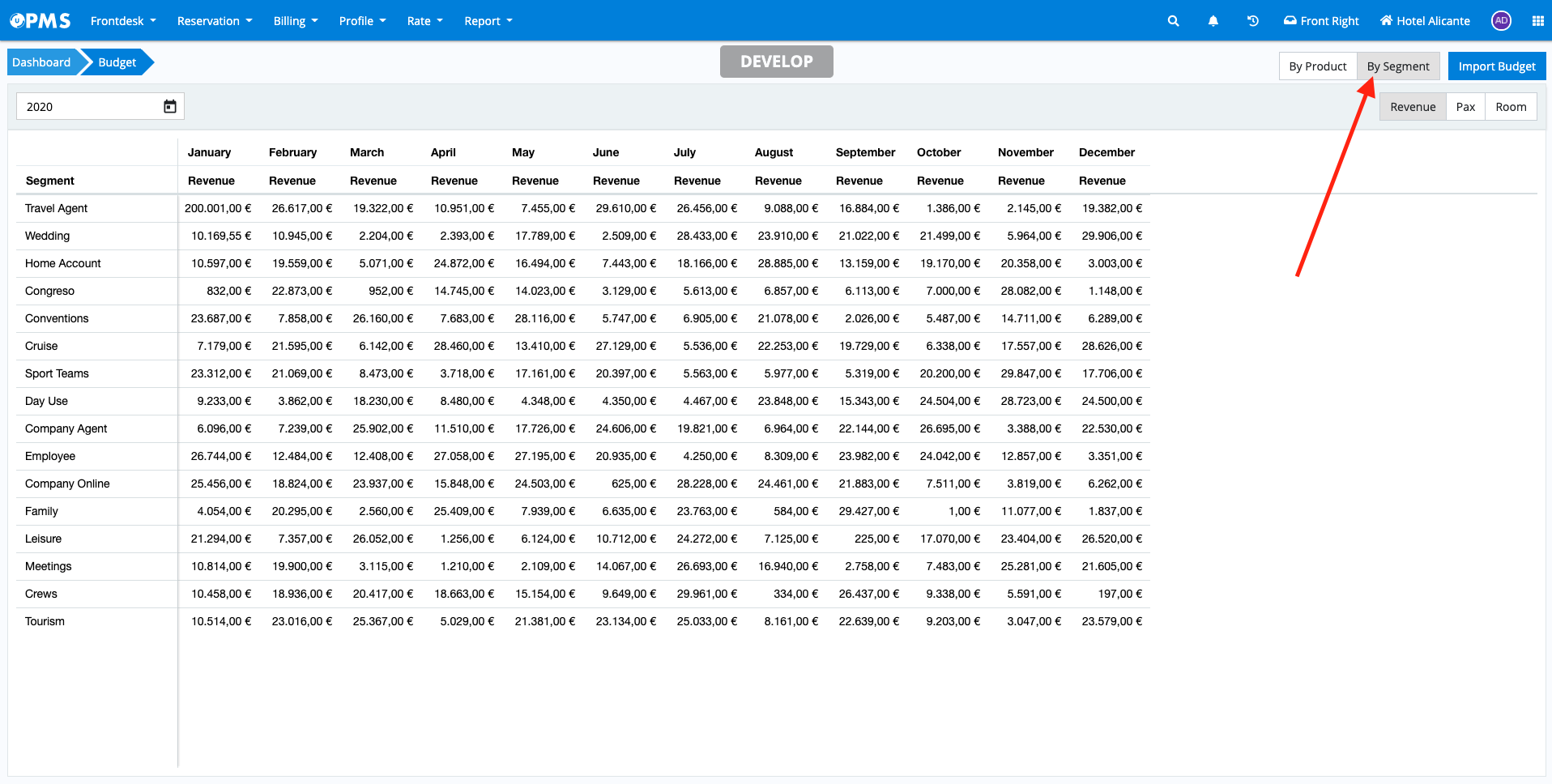Open the Report menu
The image size is (1552, 784).
click(488, 21)
